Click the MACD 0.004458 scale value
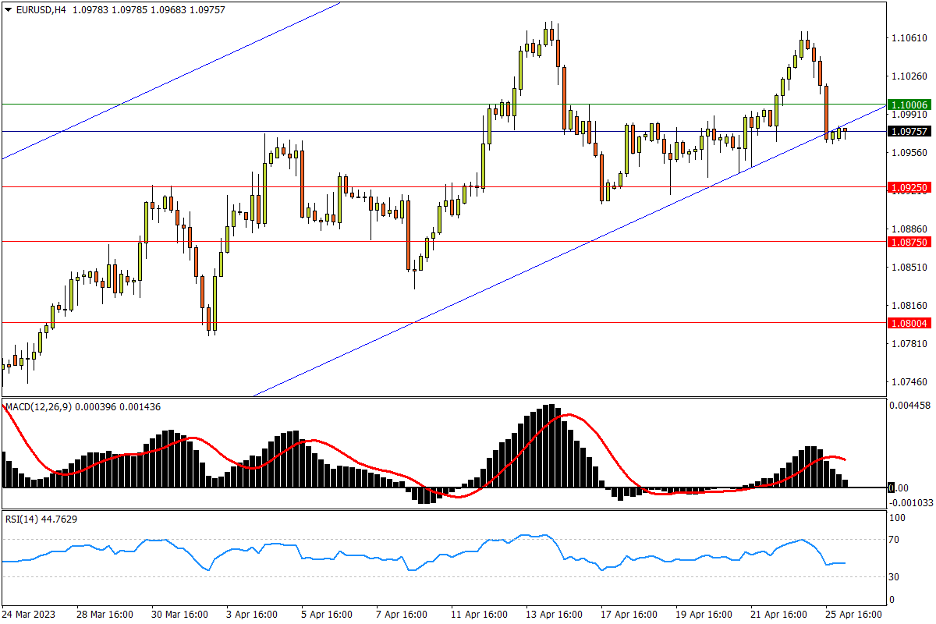 click(911, 406)
